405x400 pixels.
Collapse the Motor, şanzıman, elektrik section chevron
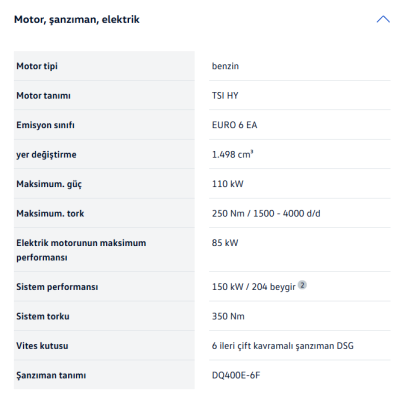(383, 19)
